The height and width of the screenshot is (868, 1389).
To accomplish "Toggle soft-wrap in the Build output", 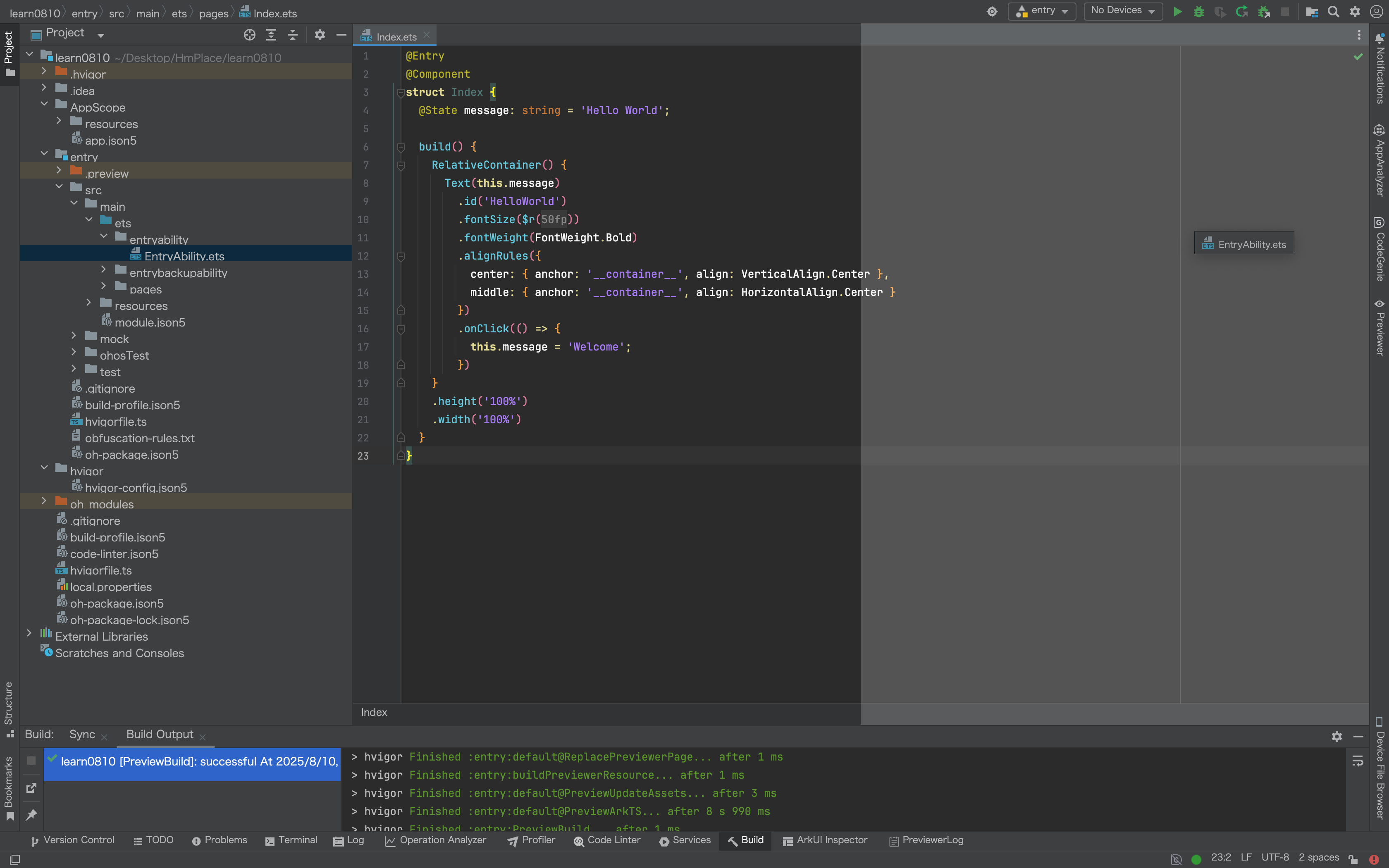I will [x=1358, y=761].
